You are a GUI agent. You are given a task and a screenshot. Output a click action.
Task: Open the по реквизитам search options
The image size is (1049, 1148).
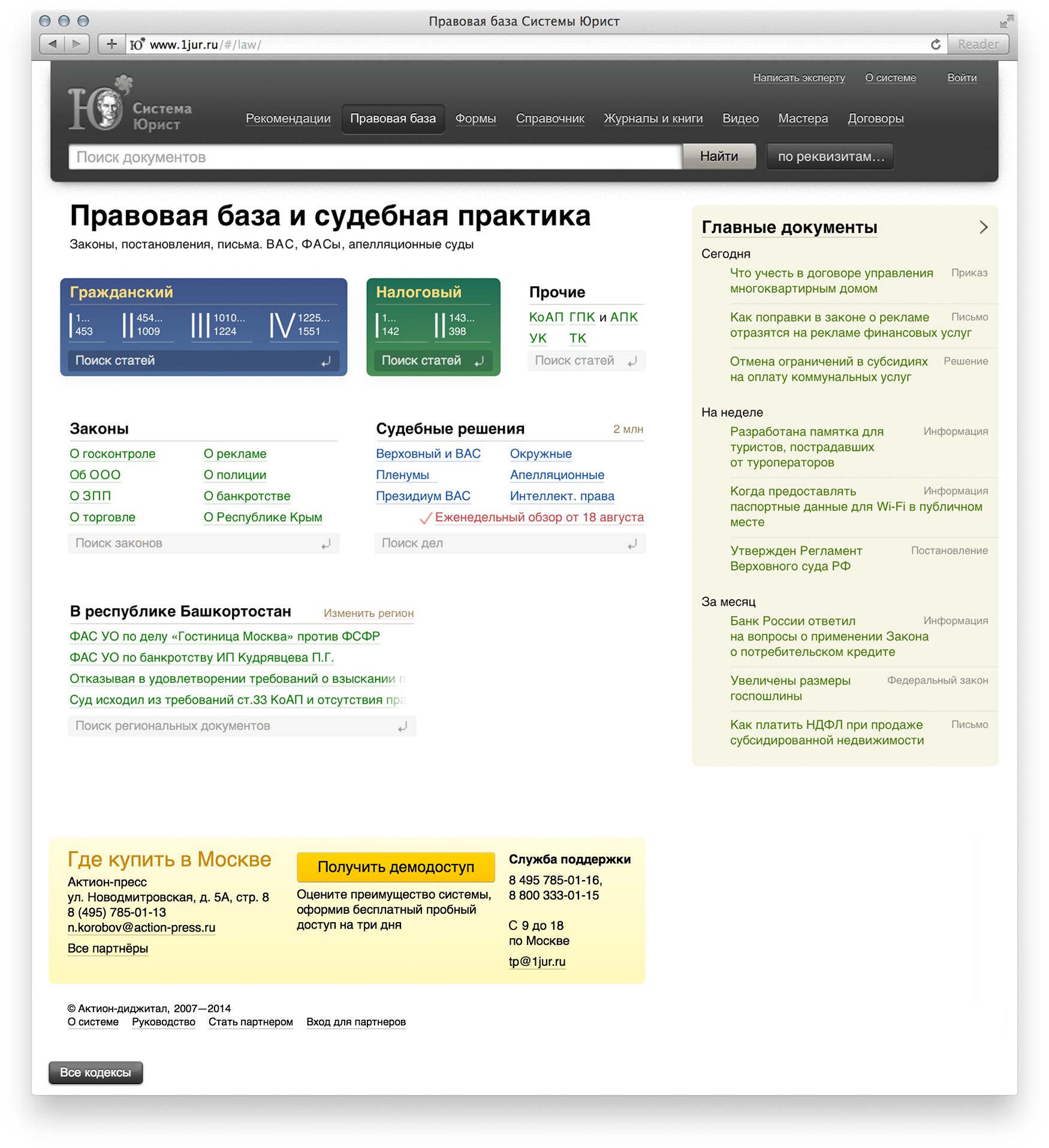point(830,157)
